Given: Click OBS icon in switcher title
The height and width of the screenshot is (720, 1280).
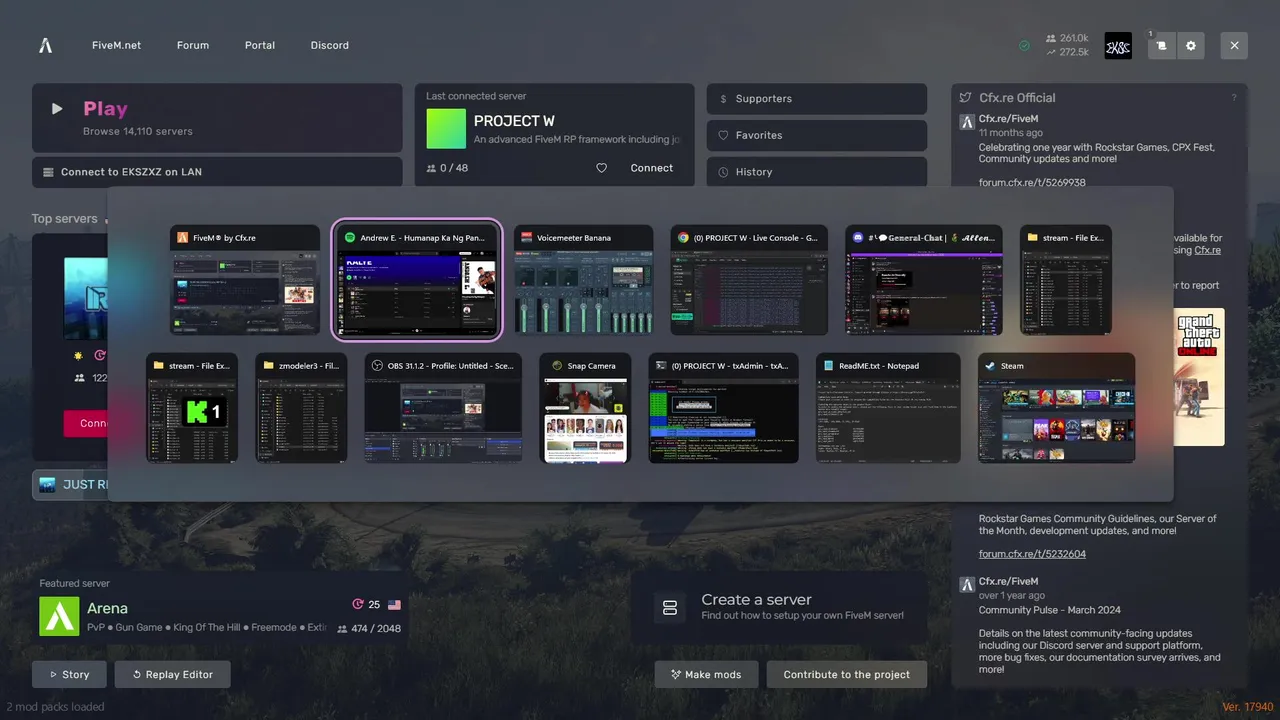Looking at the screenshot, I should (377, 366).
